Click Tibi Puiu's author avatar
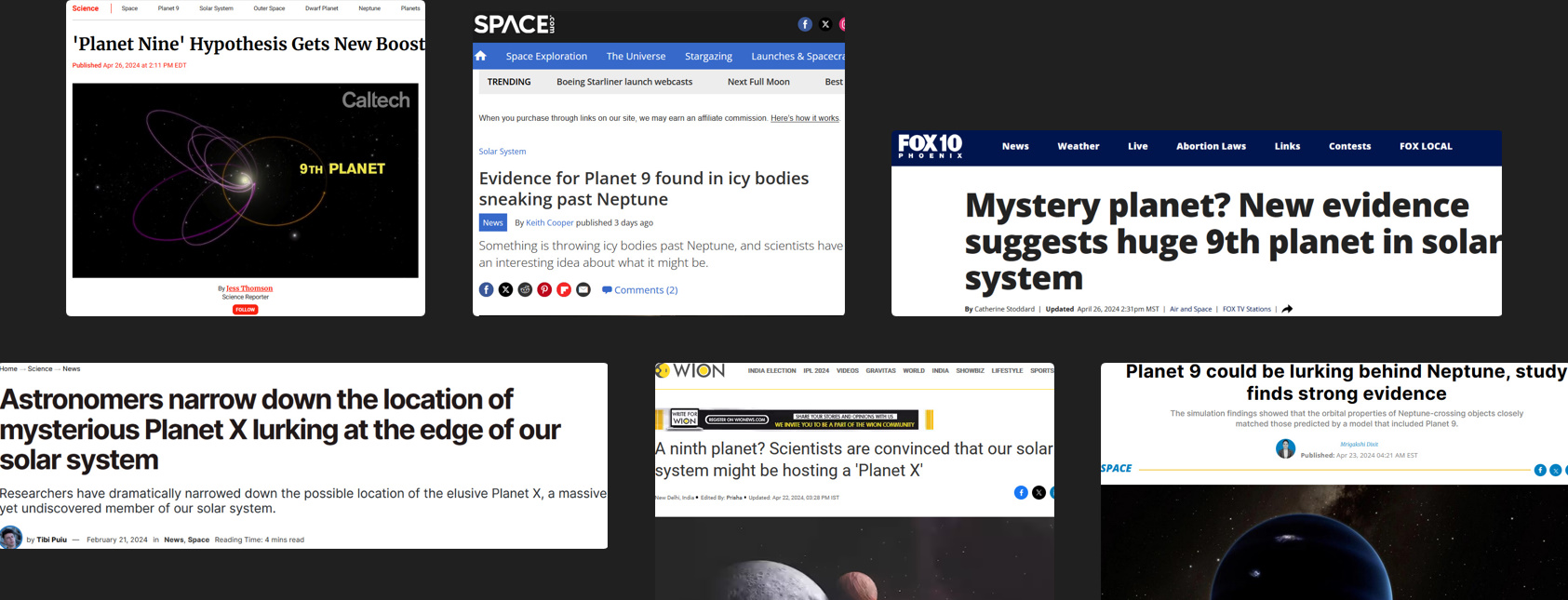Viewport: 1568px width, 600px height. point(11,538)
